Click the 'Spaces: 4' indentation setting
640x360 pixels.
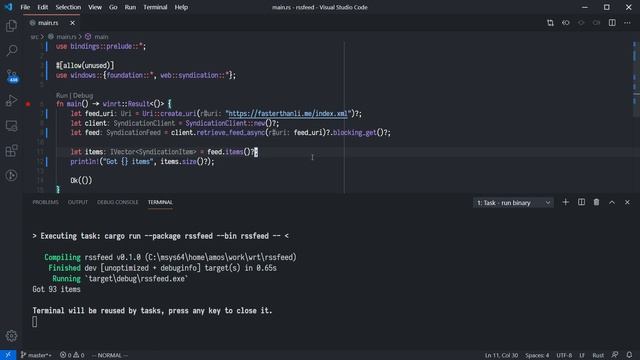537,355
